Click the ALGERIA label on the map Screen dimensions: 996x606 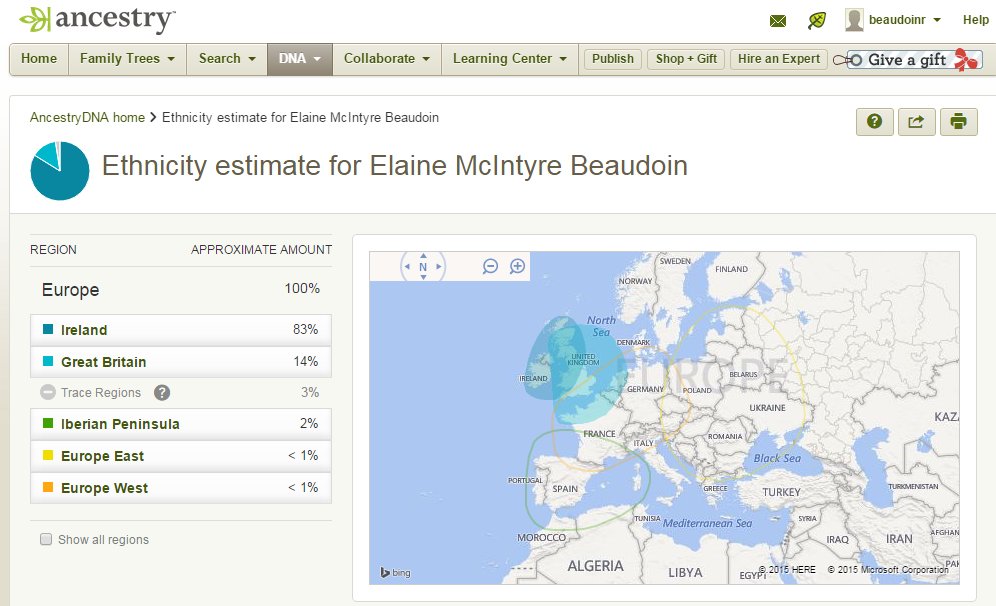[595, 566]
